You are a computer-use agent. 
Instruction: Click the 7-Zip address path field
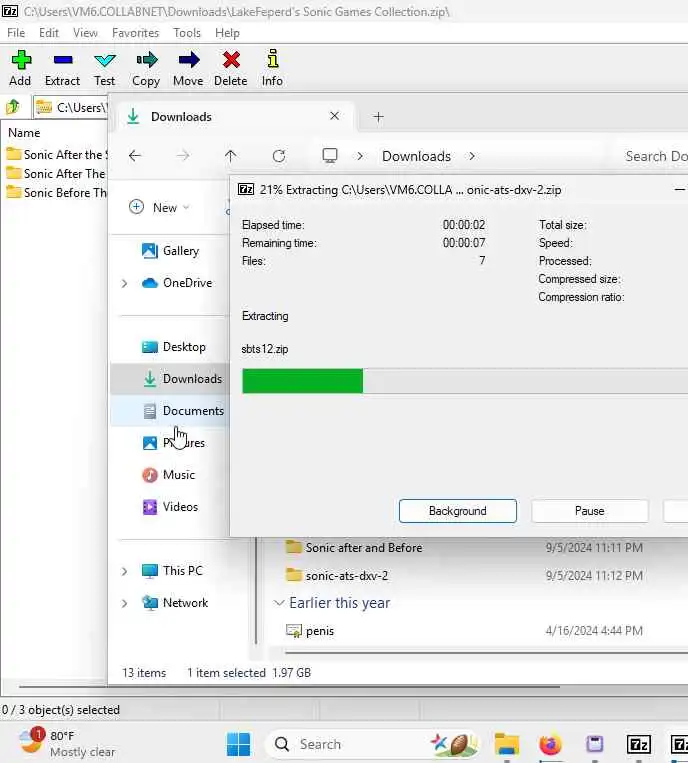71,107
